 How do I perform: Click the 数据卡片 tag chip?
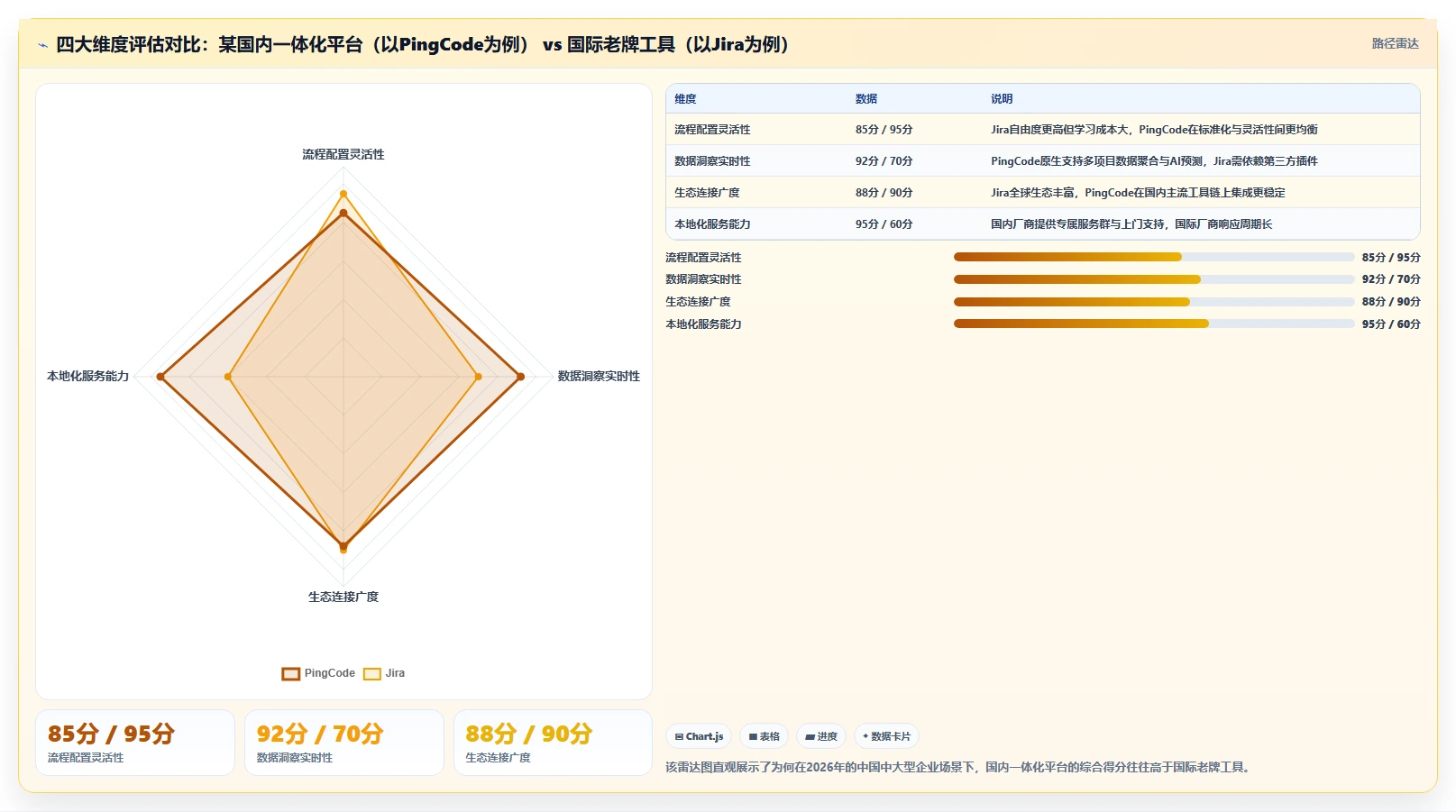886,736
